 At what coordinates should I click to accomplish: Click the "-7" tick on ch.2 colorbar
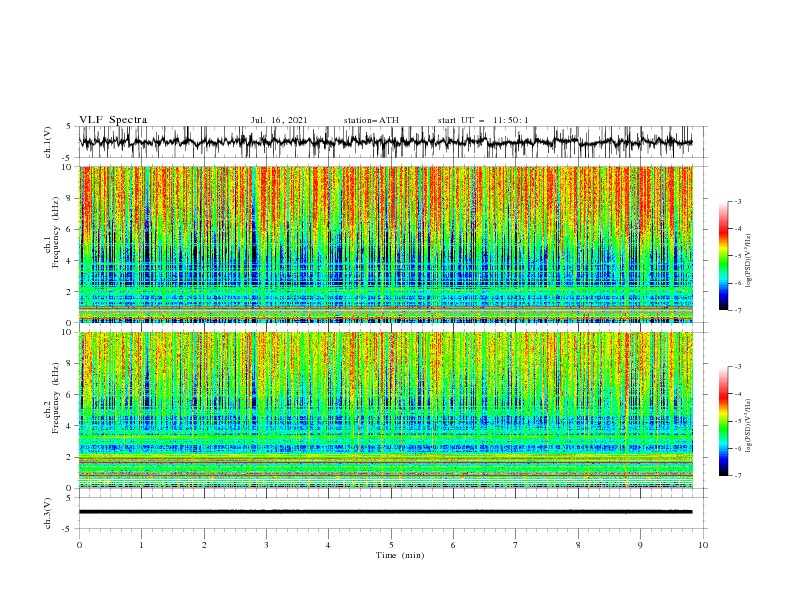coord(738,476)
